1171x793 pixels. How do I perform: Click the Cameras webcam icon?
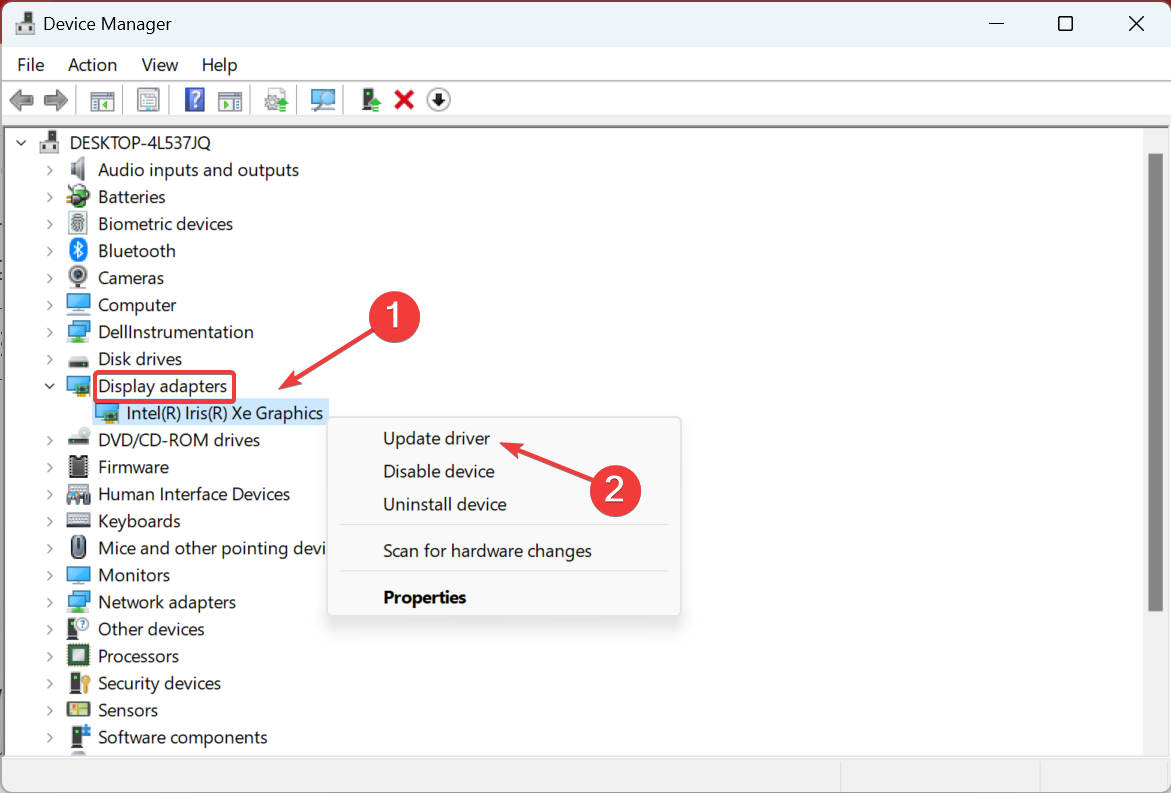(x=78, y=277)
